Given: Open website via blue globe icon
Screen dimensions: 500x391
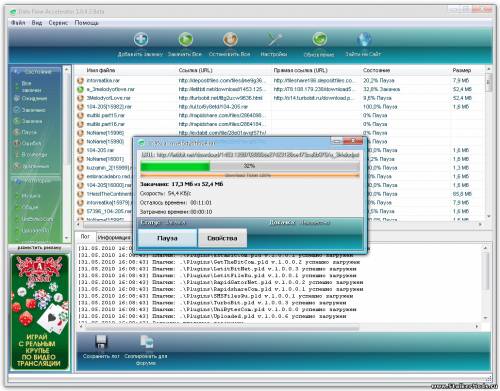Looking at the screenshot, I should click(363, 40).
